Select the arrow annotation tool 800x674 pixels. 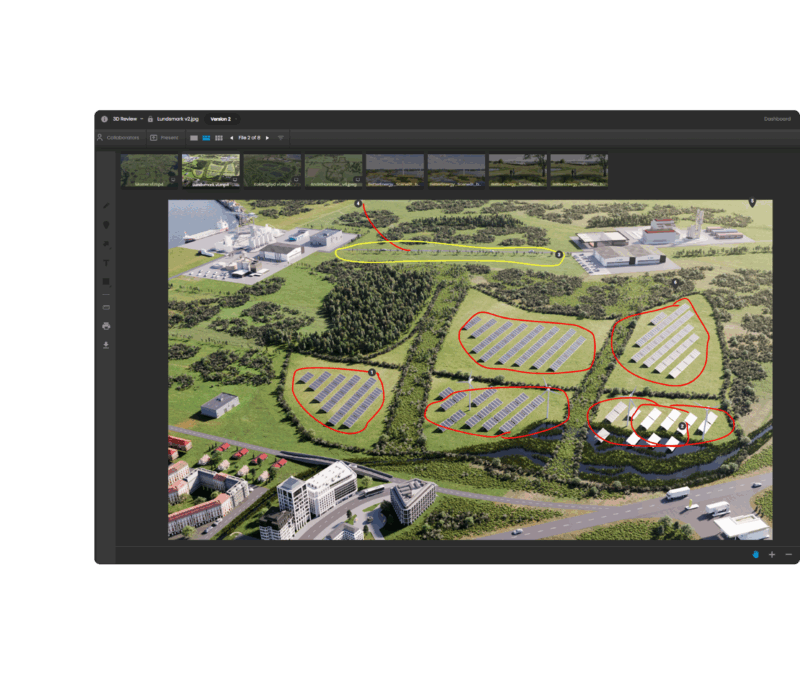pyautogui.click(x=107, y=244)
